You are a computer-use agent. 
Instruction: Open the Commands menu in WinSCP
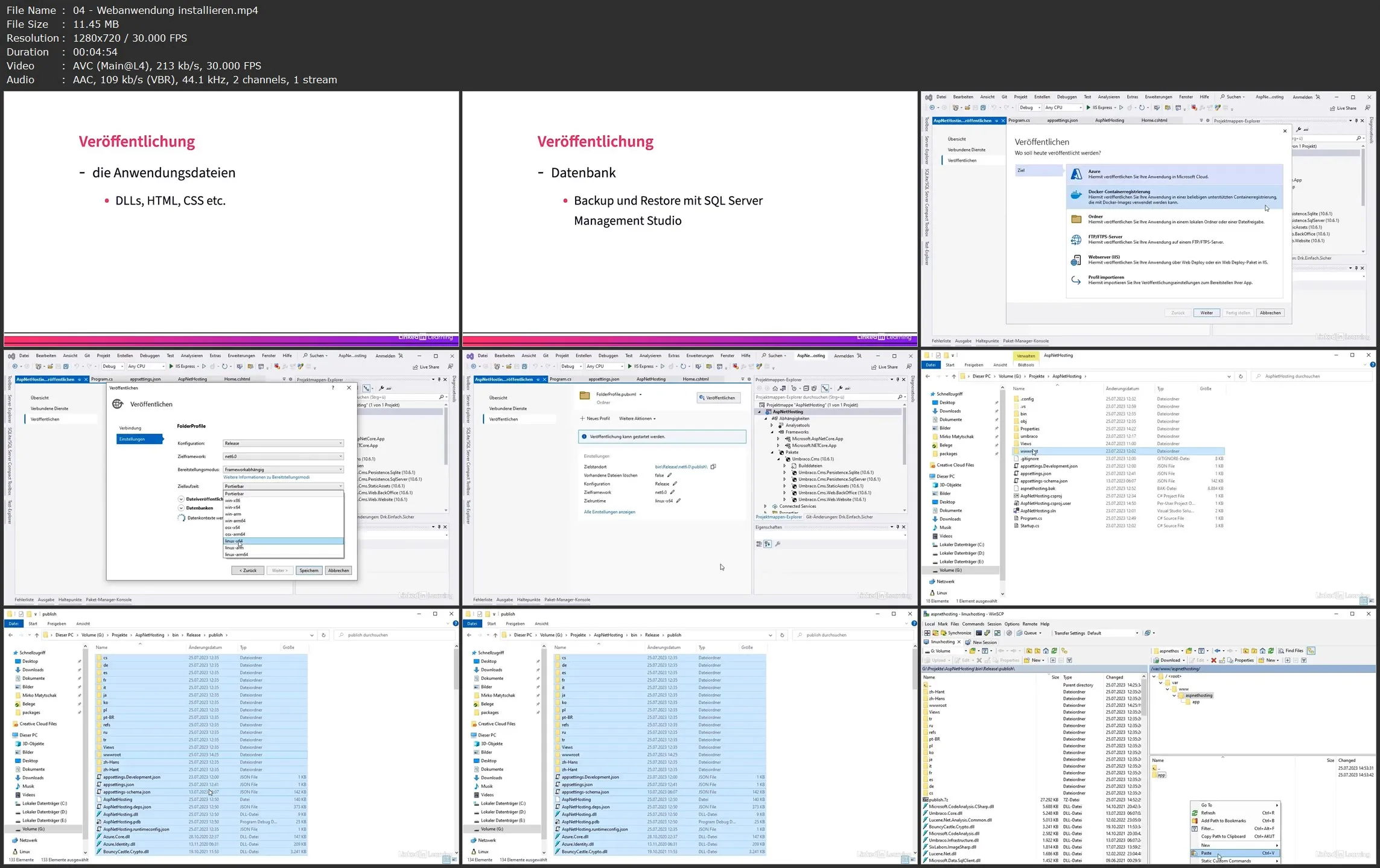click(973, 624)
